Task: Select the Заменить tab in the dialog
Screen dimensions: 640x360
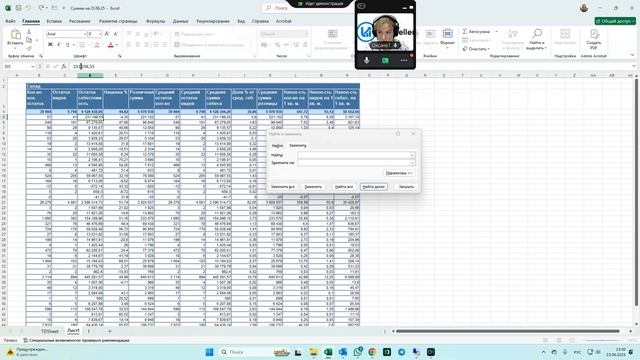Action: (298, 146)
